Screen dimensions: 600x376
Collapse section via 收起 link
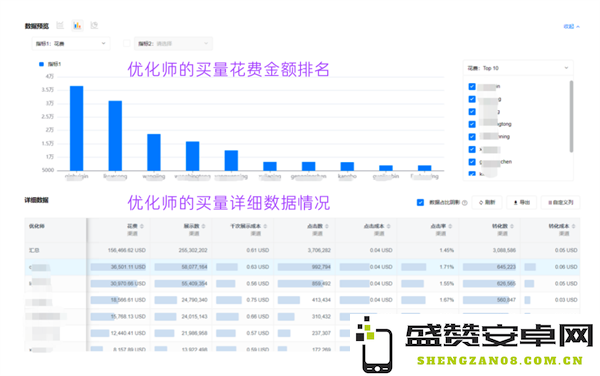[x=571, y=26]
